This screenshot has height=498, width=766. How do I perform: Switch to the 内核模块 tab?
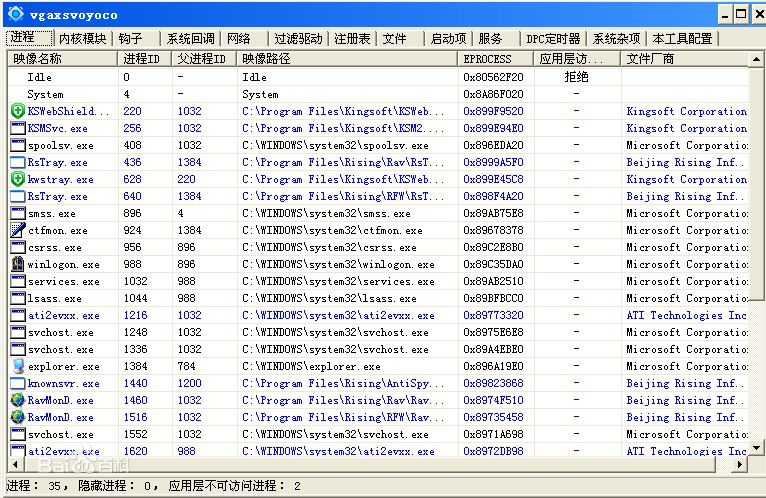click(83, 39)
